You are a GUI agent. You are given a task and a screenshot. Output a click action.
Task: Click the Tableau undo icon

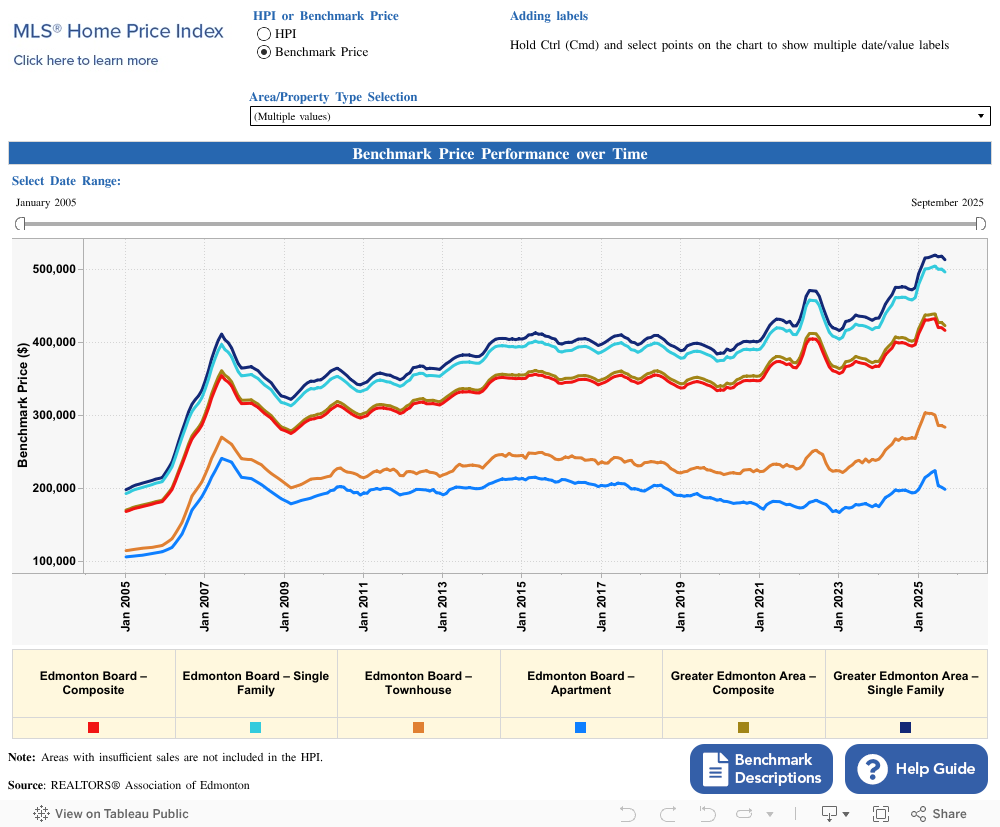628,813
